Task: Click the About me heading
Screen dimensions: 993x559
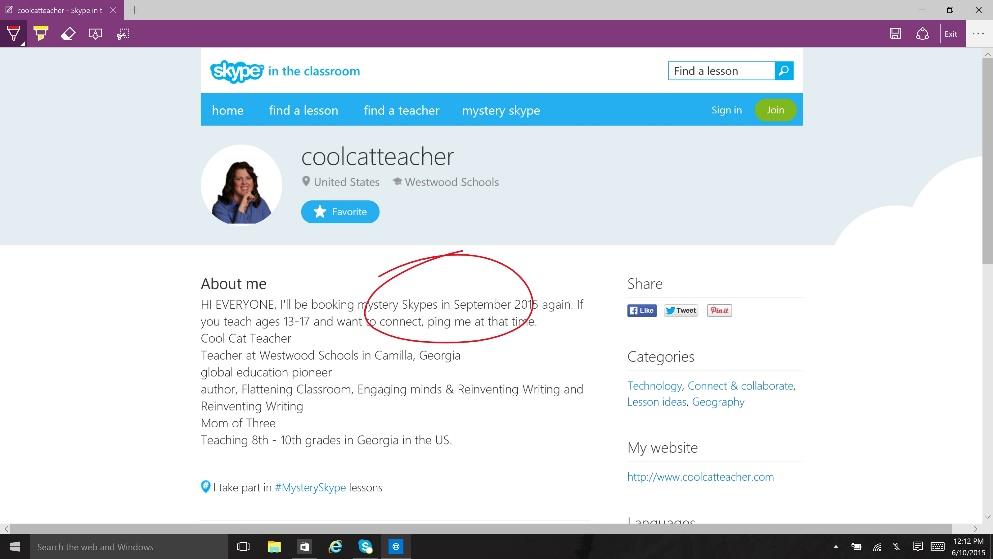Action: [234, 284]
